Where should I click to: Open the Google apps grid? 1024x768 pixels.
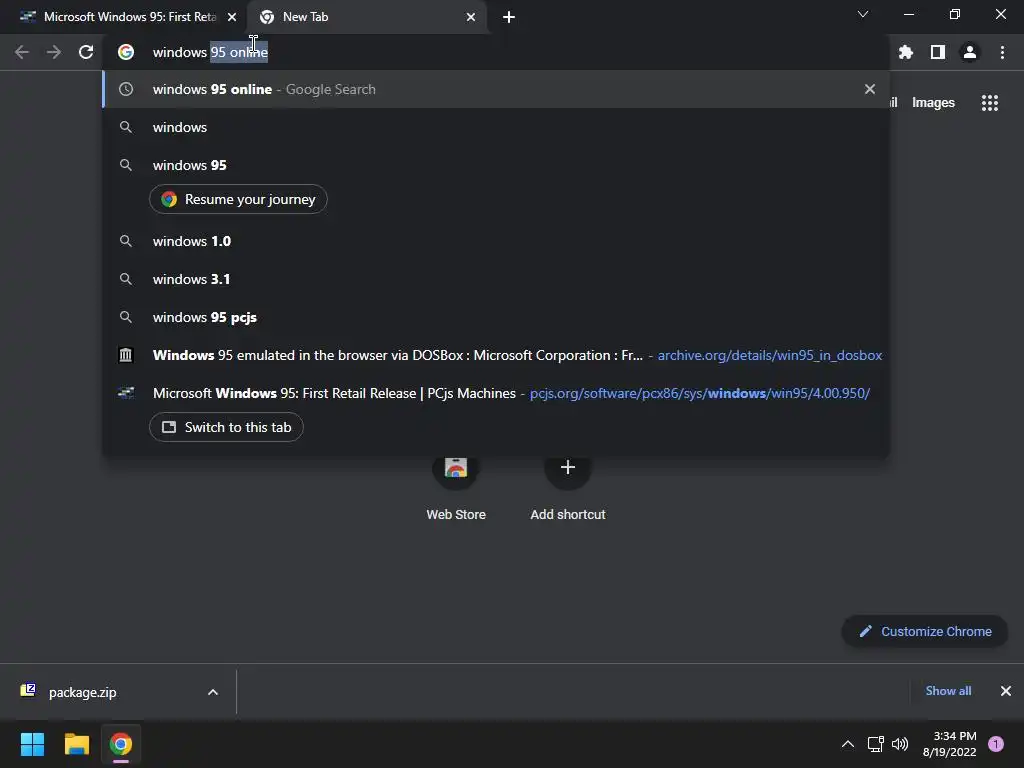(x=990, y=103)
